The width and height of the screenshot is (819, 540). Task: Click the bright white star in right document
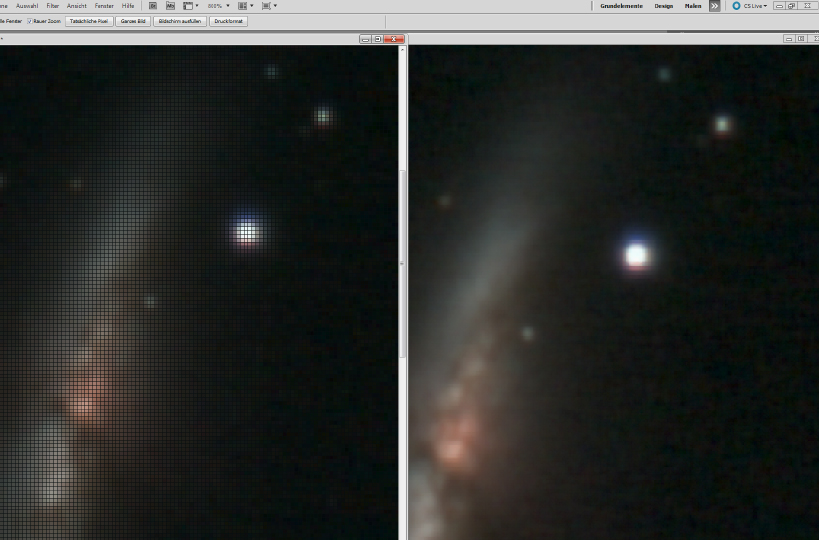(636, 255)
